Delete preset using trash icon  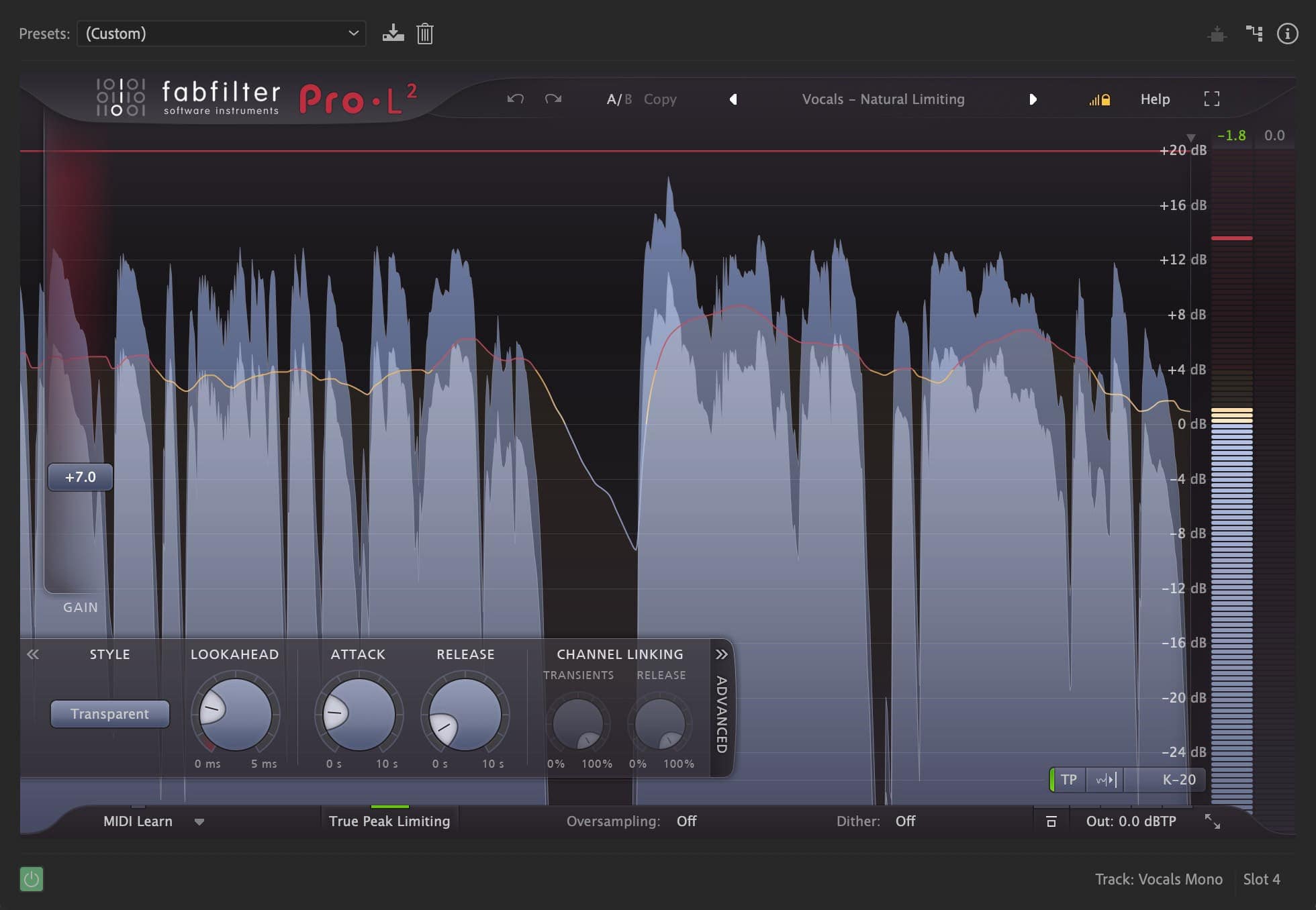425,34
